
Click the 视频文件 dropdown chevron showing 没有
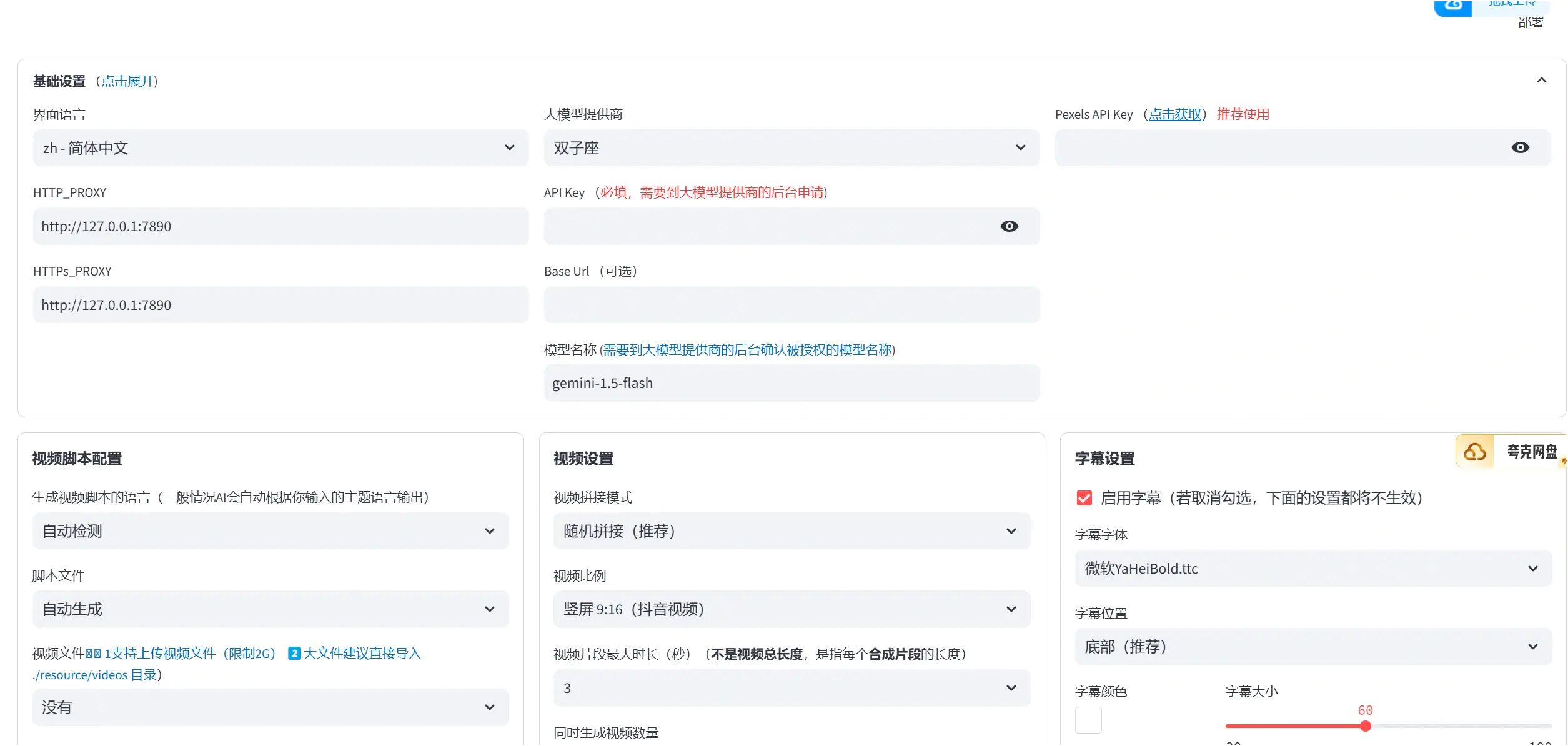[x=490, y=707]
